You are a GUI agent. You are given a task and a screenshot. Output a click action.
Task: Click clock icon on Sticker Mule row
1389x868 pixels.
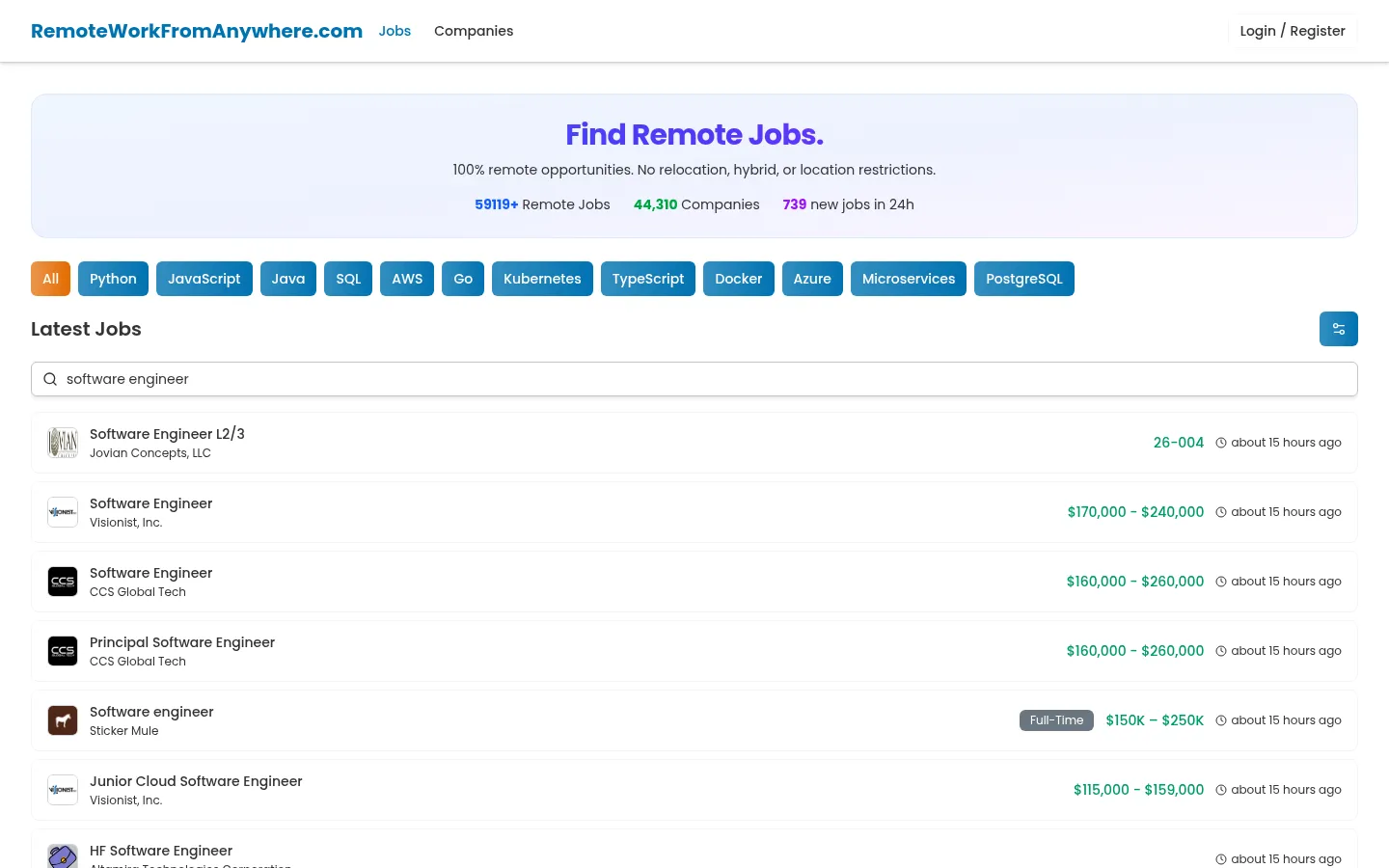pos(1221,720)
